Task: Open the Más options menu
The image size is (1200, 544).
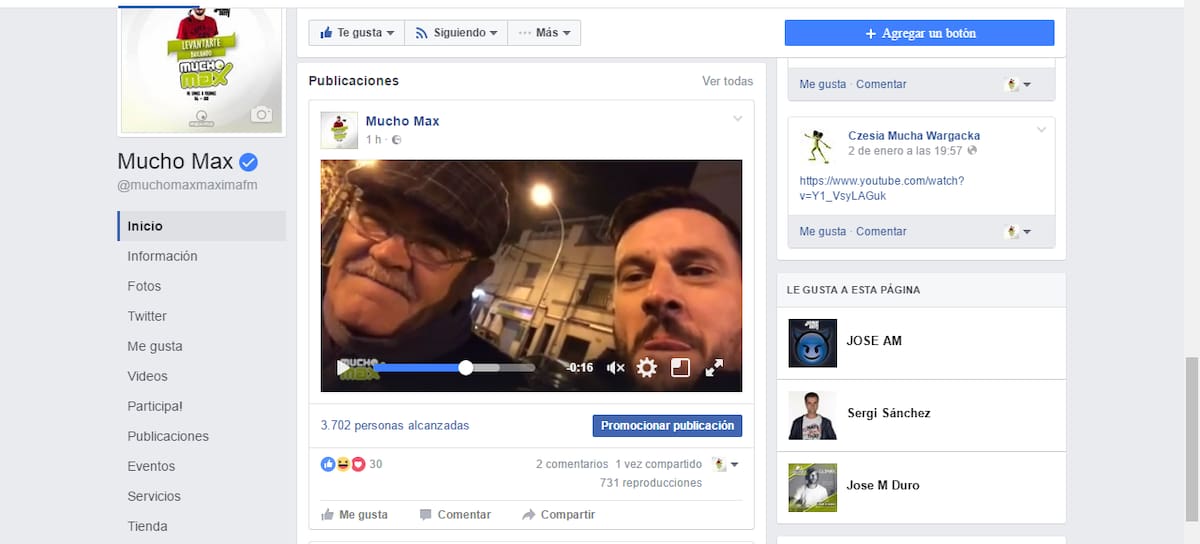Action: point(544,33)
